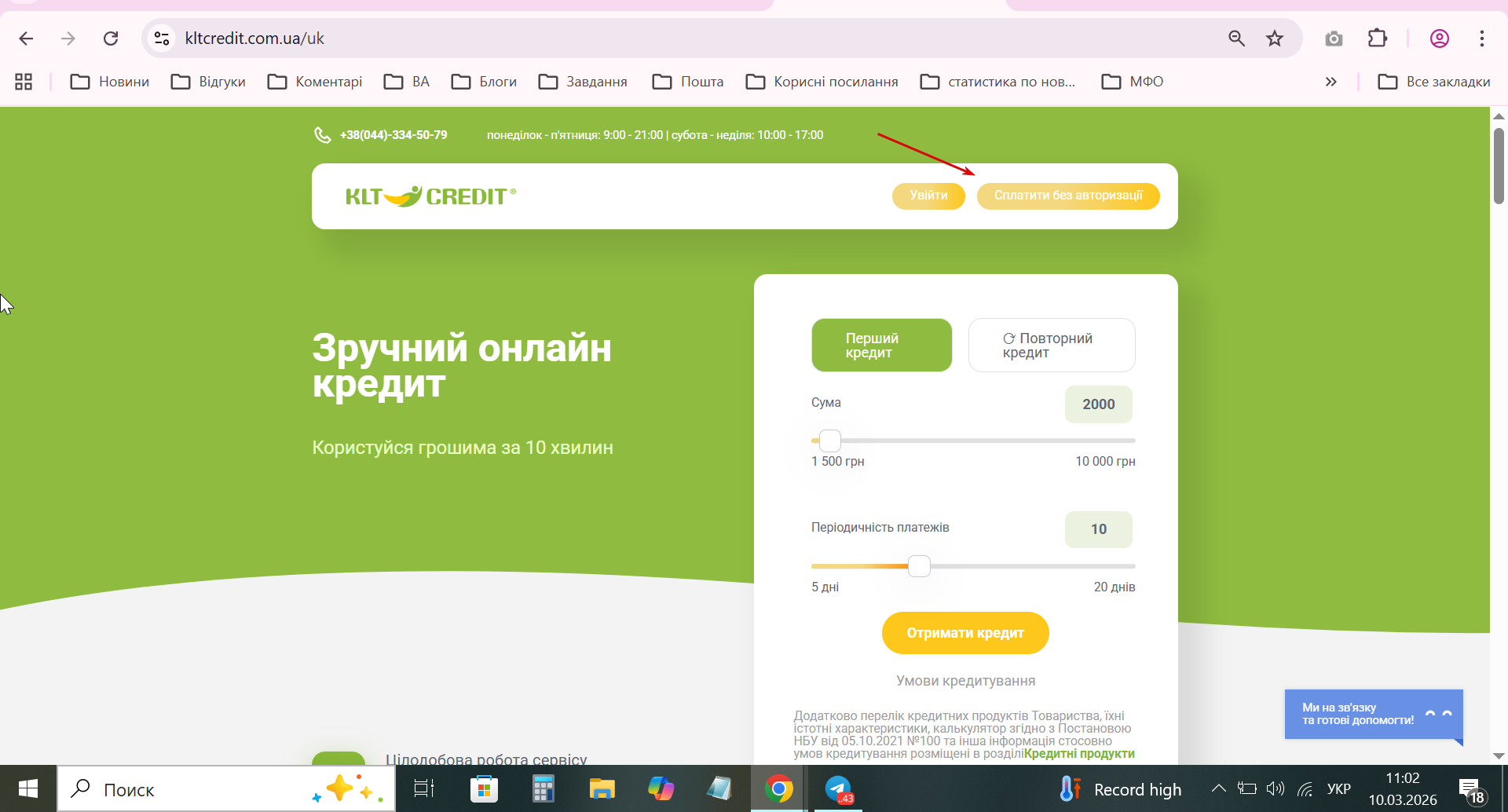
Task: Open the Корисні посилання bookmark folder
Action: tap(822, 82)
